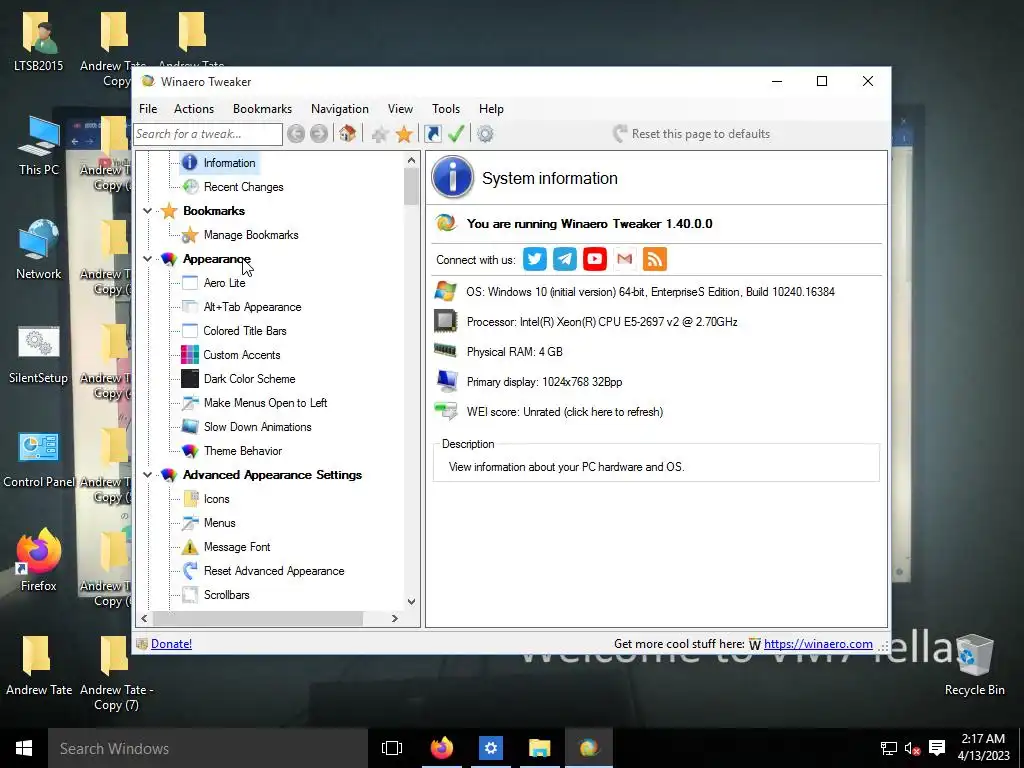Click the add bookmark star-plus icon

379,134
